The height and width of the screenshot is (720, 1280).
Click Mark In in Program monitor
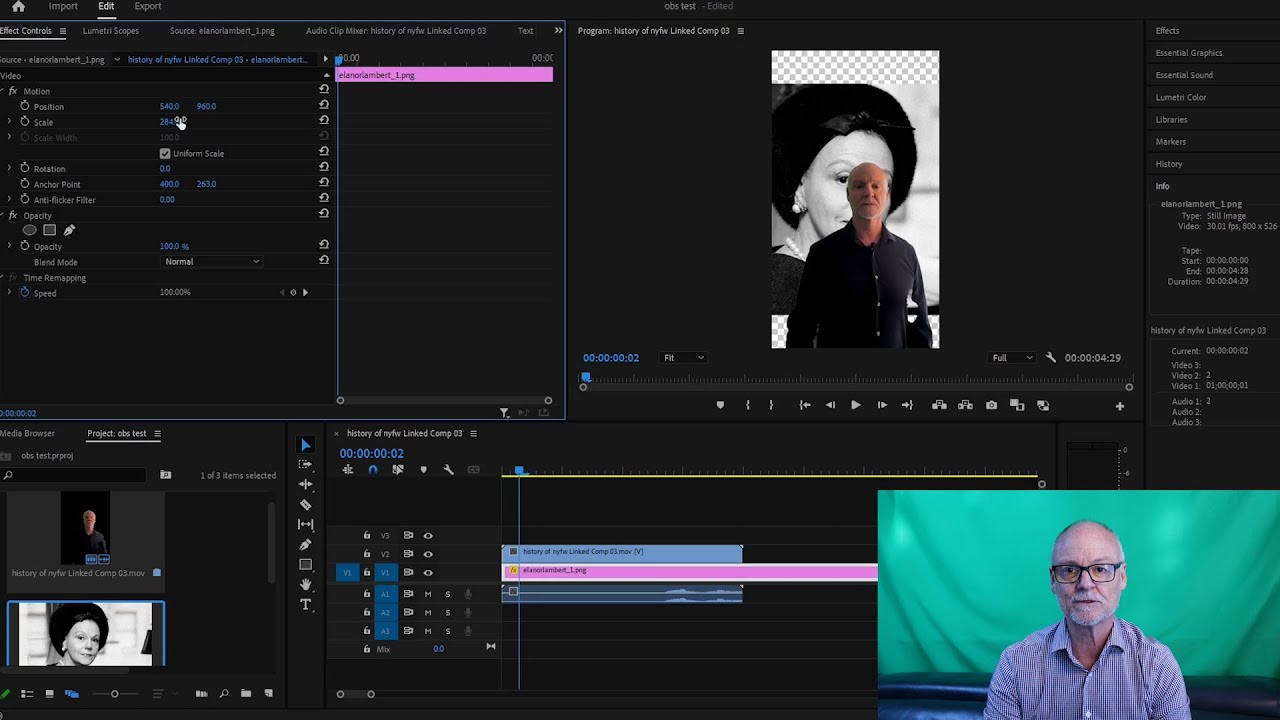coord(748,405)
